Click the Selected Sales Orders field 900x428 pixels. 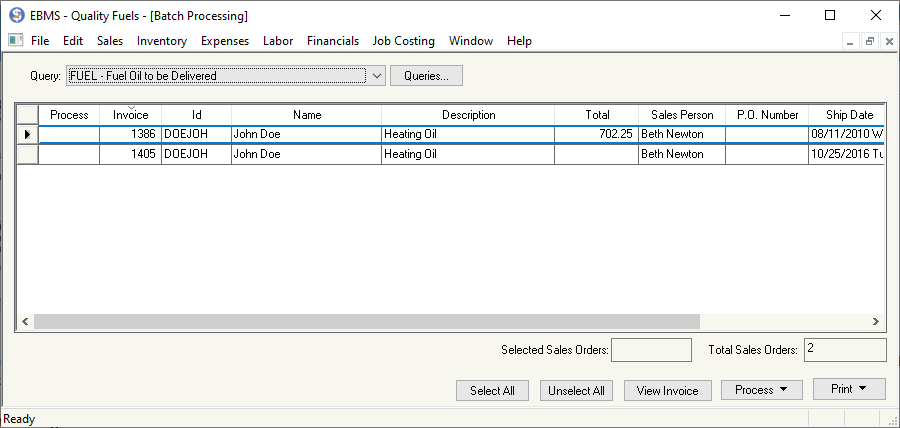pos(651,350)
